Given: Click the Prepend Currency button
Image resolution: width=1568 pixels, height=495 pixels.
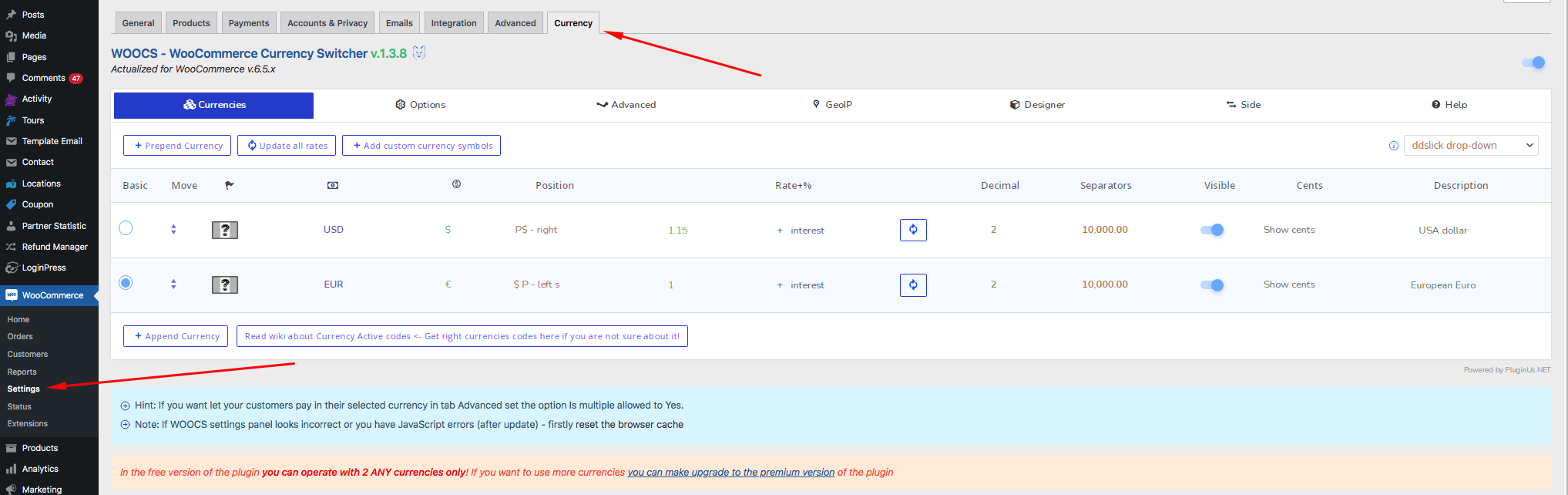Looking at the screenshot, I should (x=177, y=146).
